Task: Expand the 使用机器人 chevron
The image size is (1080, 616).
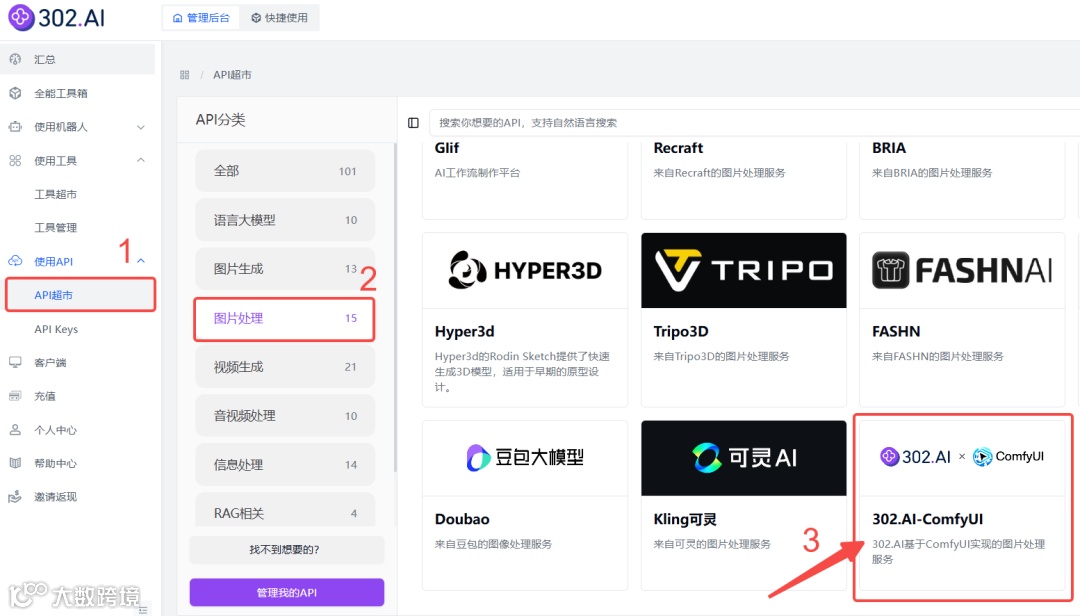Action: point(141,127)
